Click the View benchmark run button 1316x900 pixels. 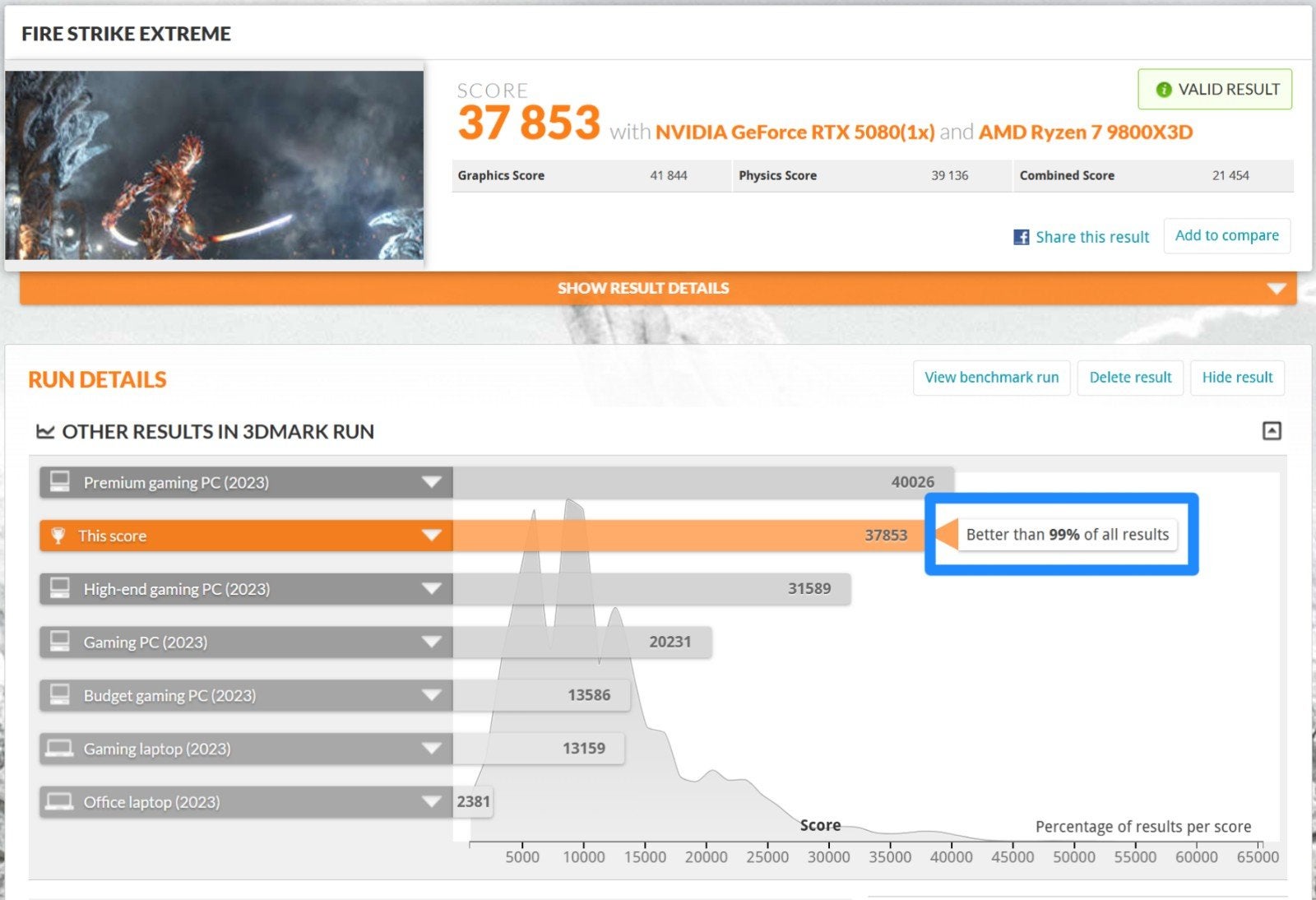(992, 378)
